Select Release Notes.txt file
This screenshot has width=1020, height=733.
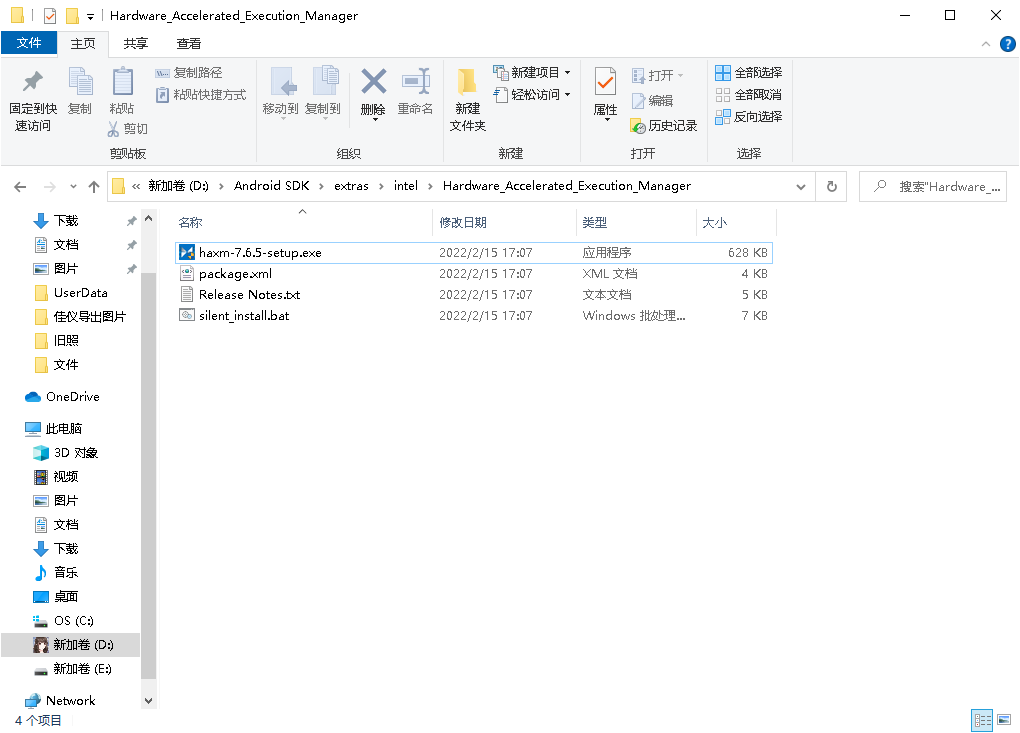pyautogui.click(x=474, y=295)
